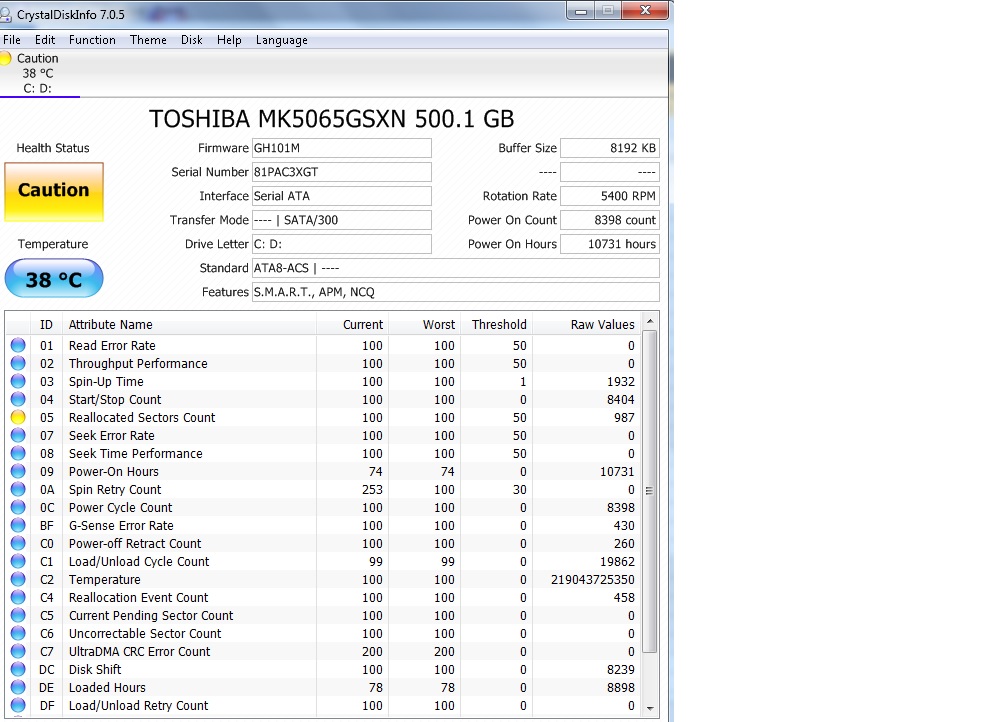Open the Theme menu
The image size is (986, 722).
[148, 40]
